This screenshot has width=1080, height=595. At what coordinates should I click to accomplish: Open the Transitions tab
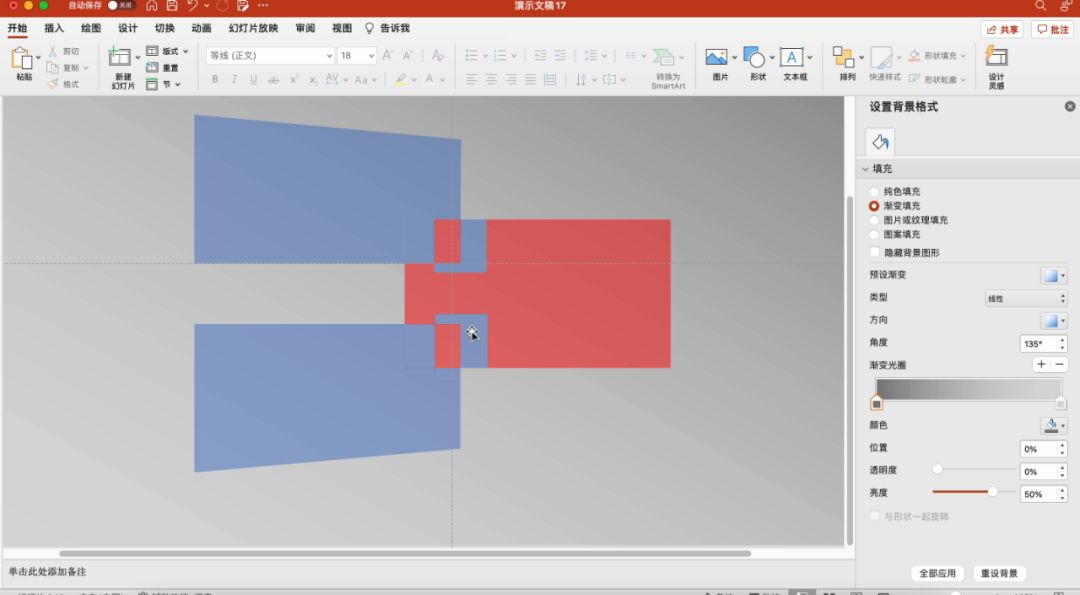(165, 28)
